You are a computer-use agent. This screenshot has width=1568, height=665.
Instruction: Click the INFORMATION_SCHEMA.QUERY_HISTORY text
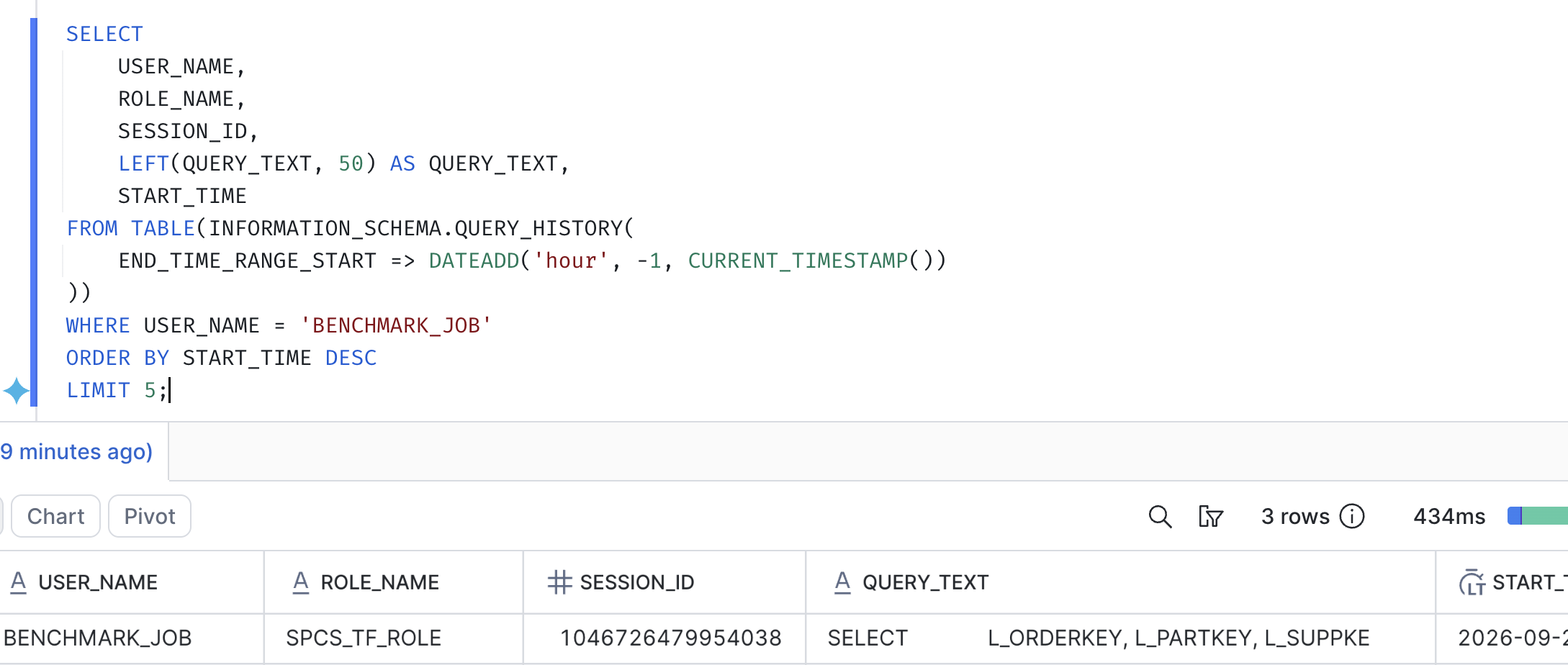pos(415,228)
